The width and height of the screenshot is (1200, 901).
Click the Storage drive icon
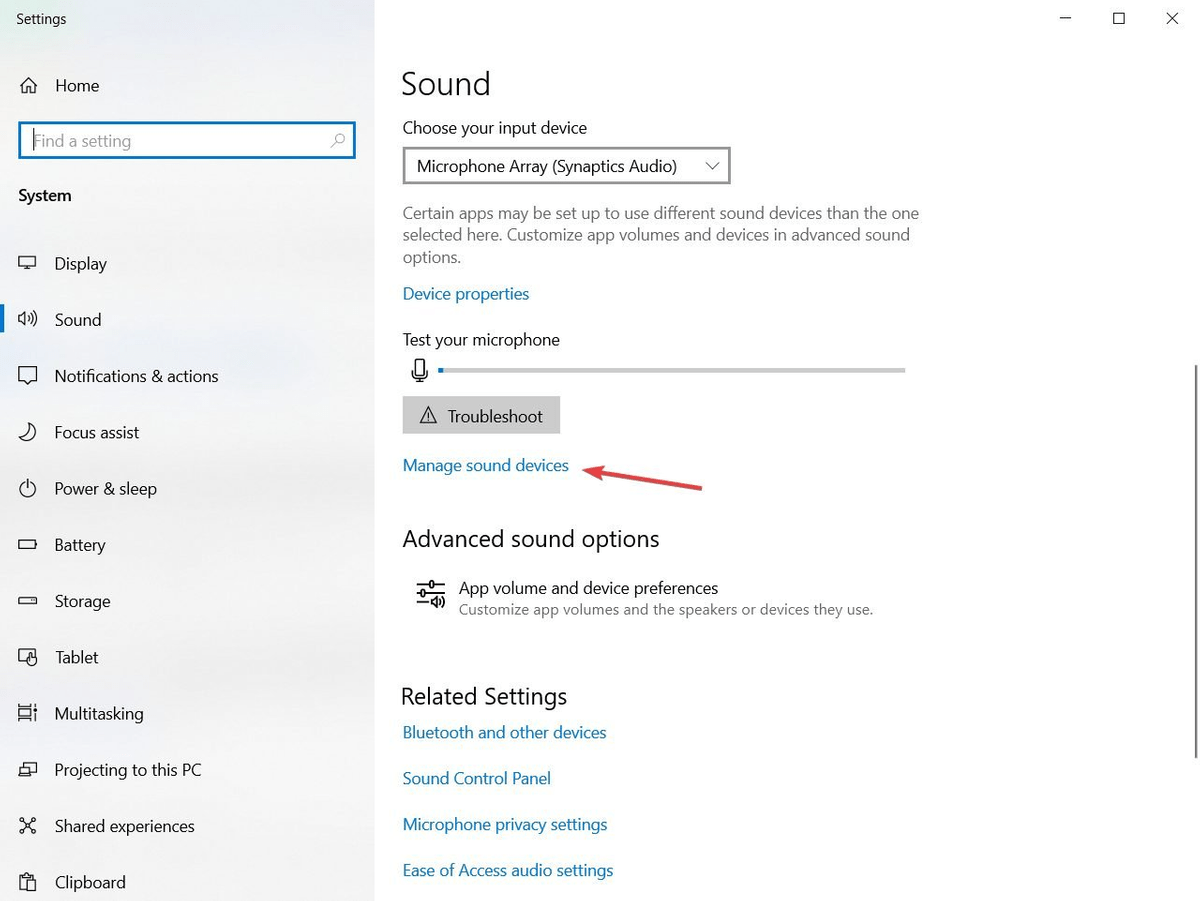pos(28,601)
